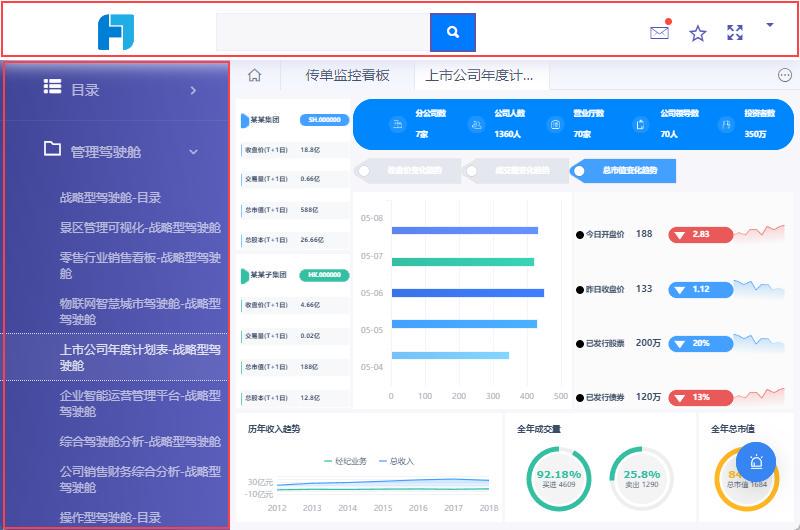Select the 上市公司年度计... tab
Image resolution: width=800 pixels, height=530 pixels.
pos(481,75)
